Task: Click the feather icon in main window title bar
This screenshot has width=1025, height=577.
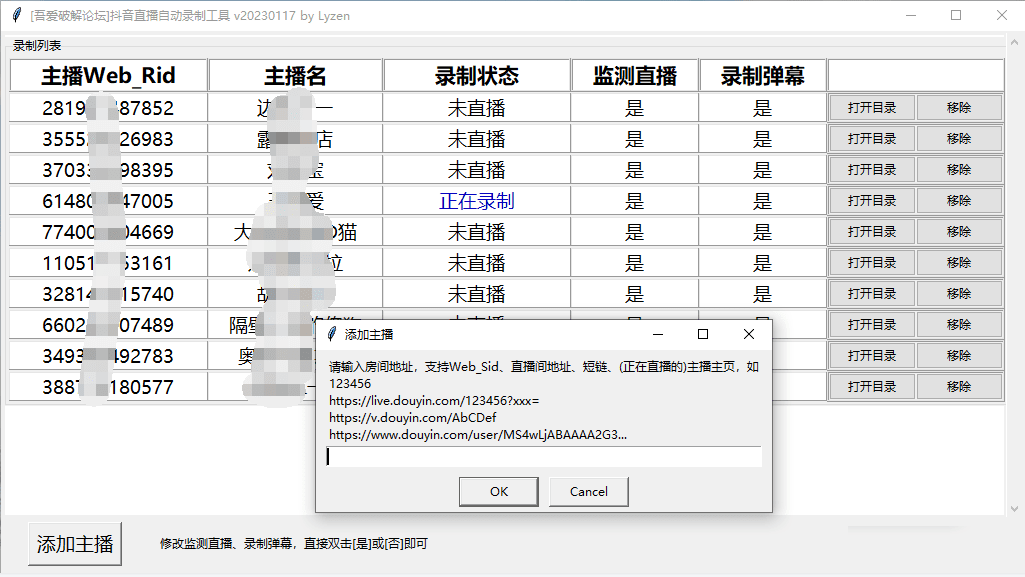Action: point(16,15)
